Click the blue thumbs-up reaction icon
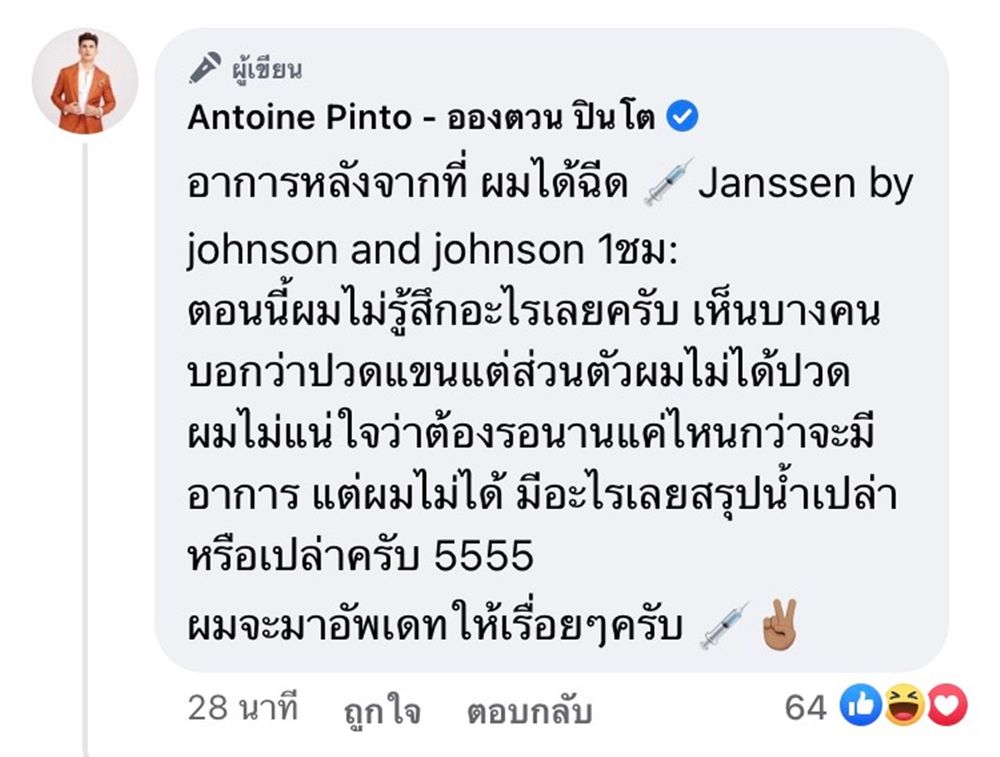This screenshot has height=757, width=1000. (x=861, y=705)
